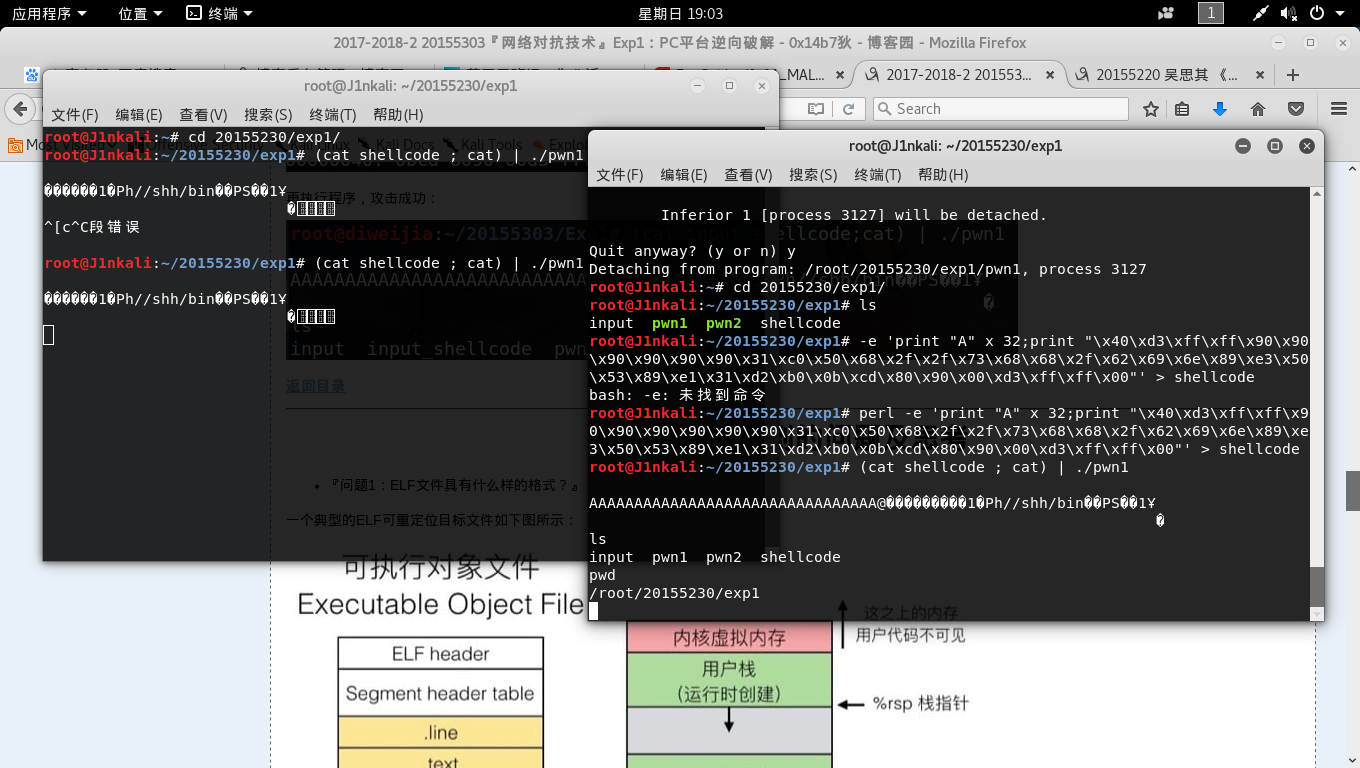Click '用户栈' memory block

coord(729,680)
